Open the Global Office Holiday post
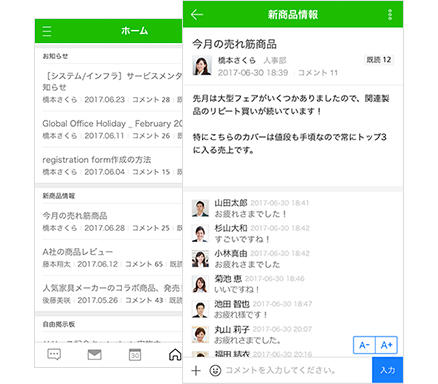438x384 pixels. (112, 129)
